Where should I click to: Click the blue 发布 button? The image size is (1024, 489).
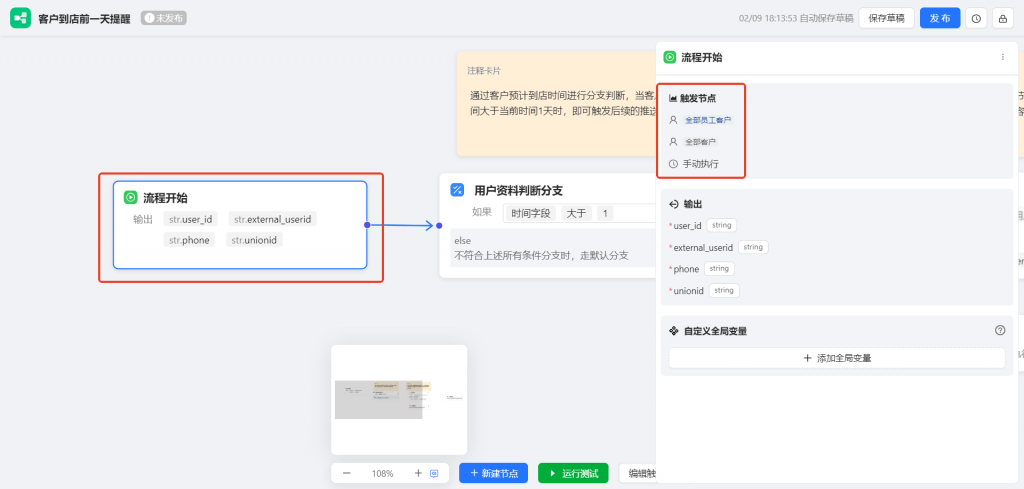[x=940, y=18]
